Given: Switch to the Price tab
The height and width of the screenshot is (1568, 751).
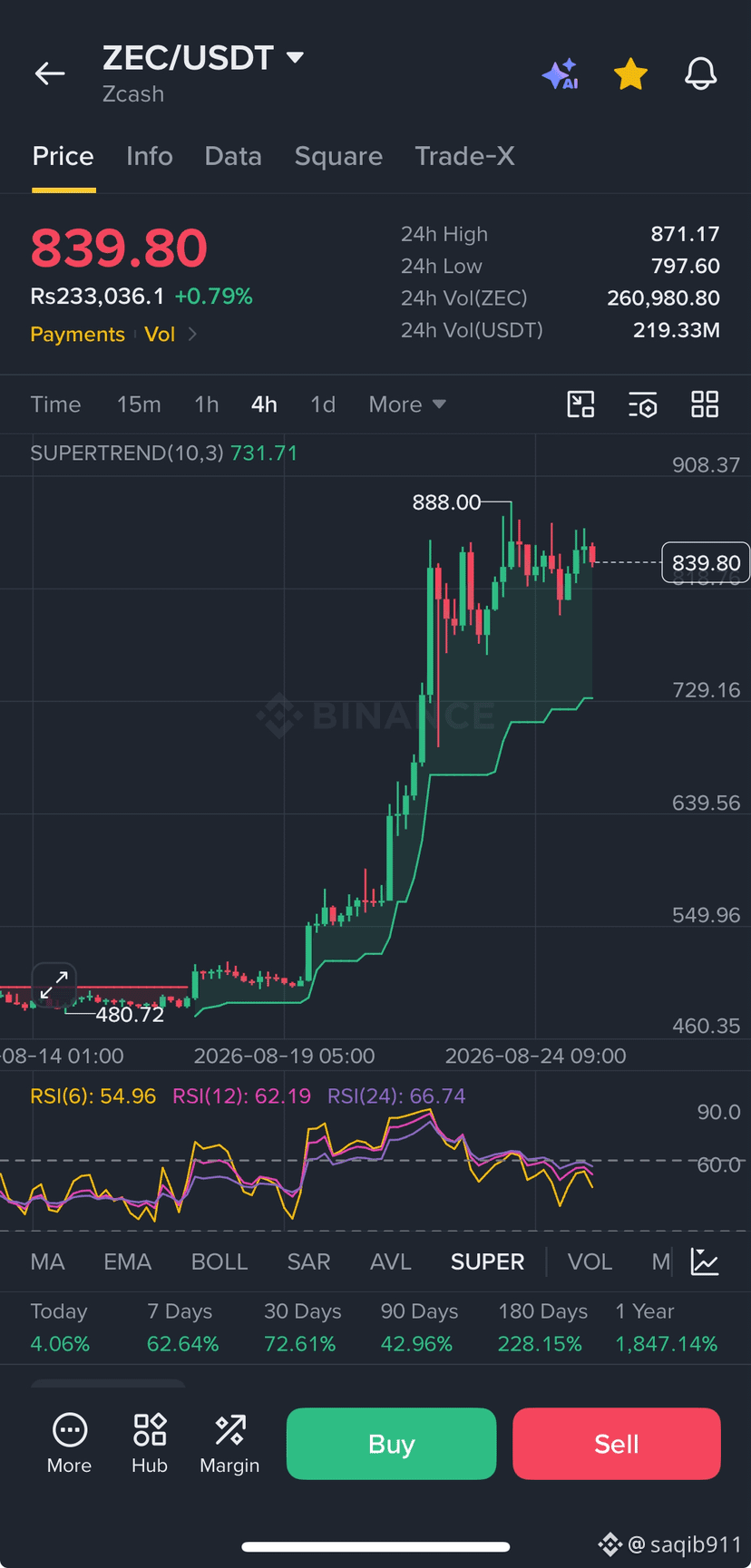Looking at the screenshot, I should point(63,156).
